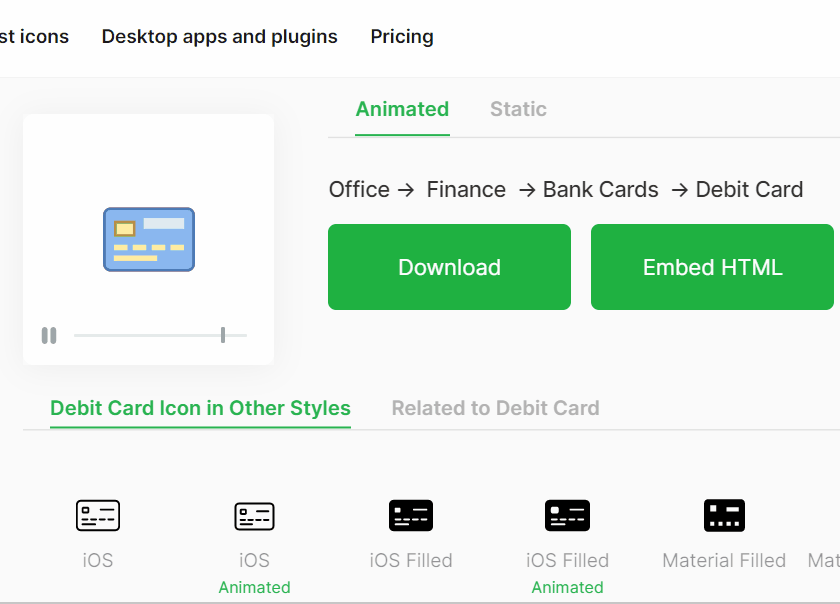The height and width of the screenshot is (604, 840).
Task: Pause the debit card animation
Action: (x=49, y=336)
